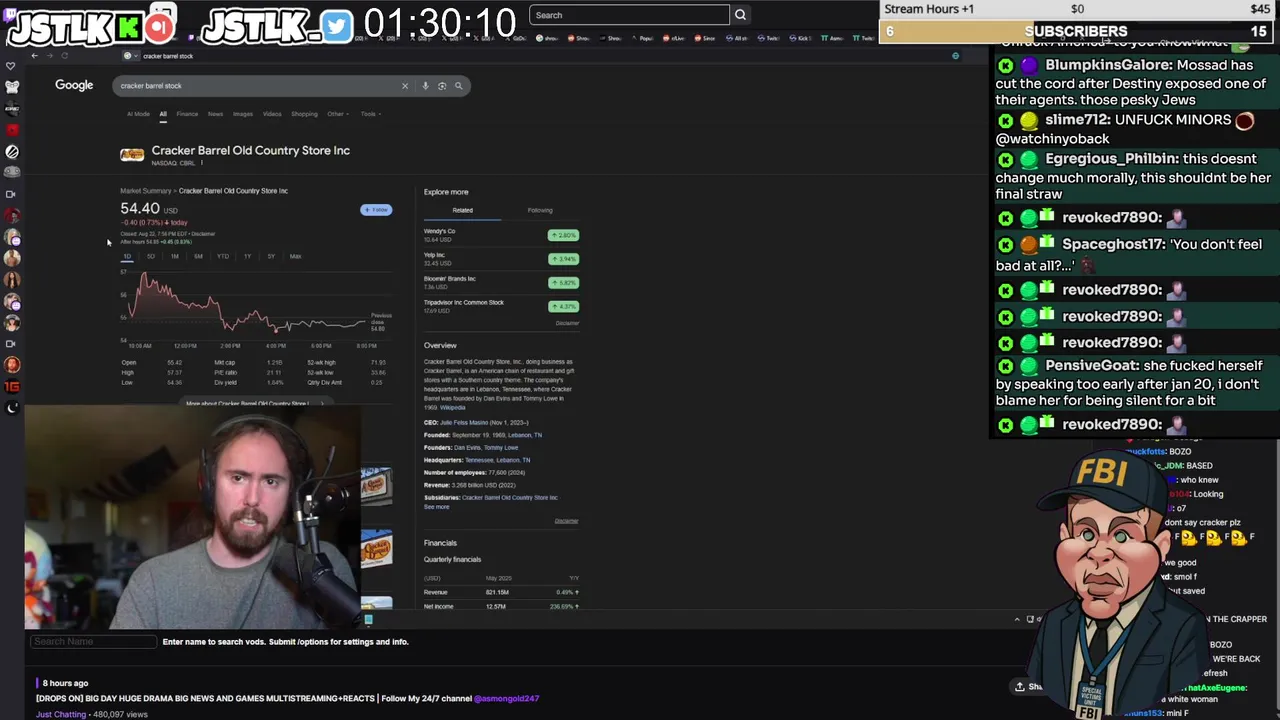Click BlumpkinsGalore username in chat
Image resolution: width=1280 pixels, height=720 pixels.
tap(1108, 65)
